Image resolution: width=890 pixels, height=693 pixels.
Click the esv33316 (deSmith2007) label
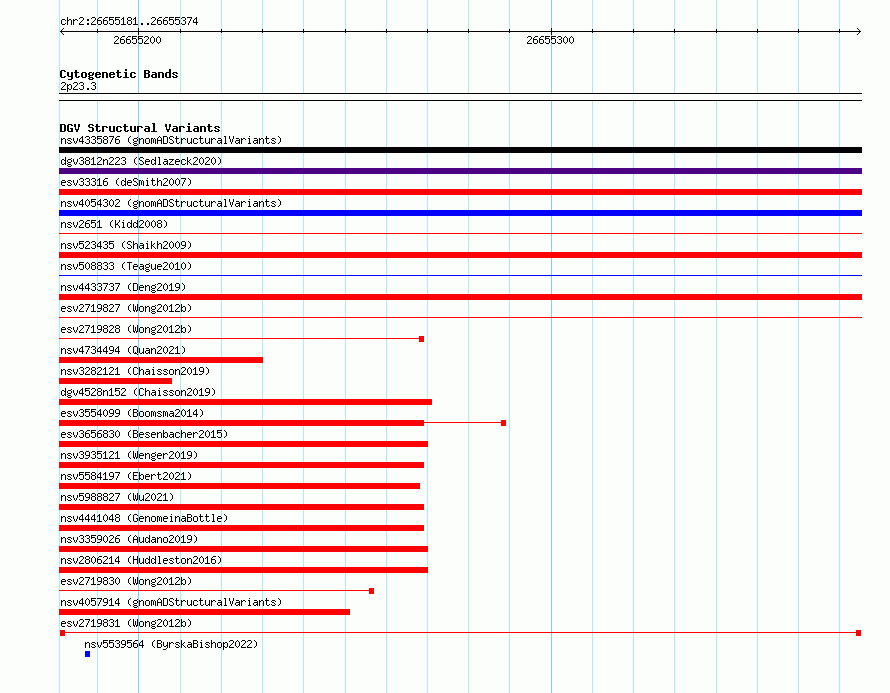pos(126,182)
